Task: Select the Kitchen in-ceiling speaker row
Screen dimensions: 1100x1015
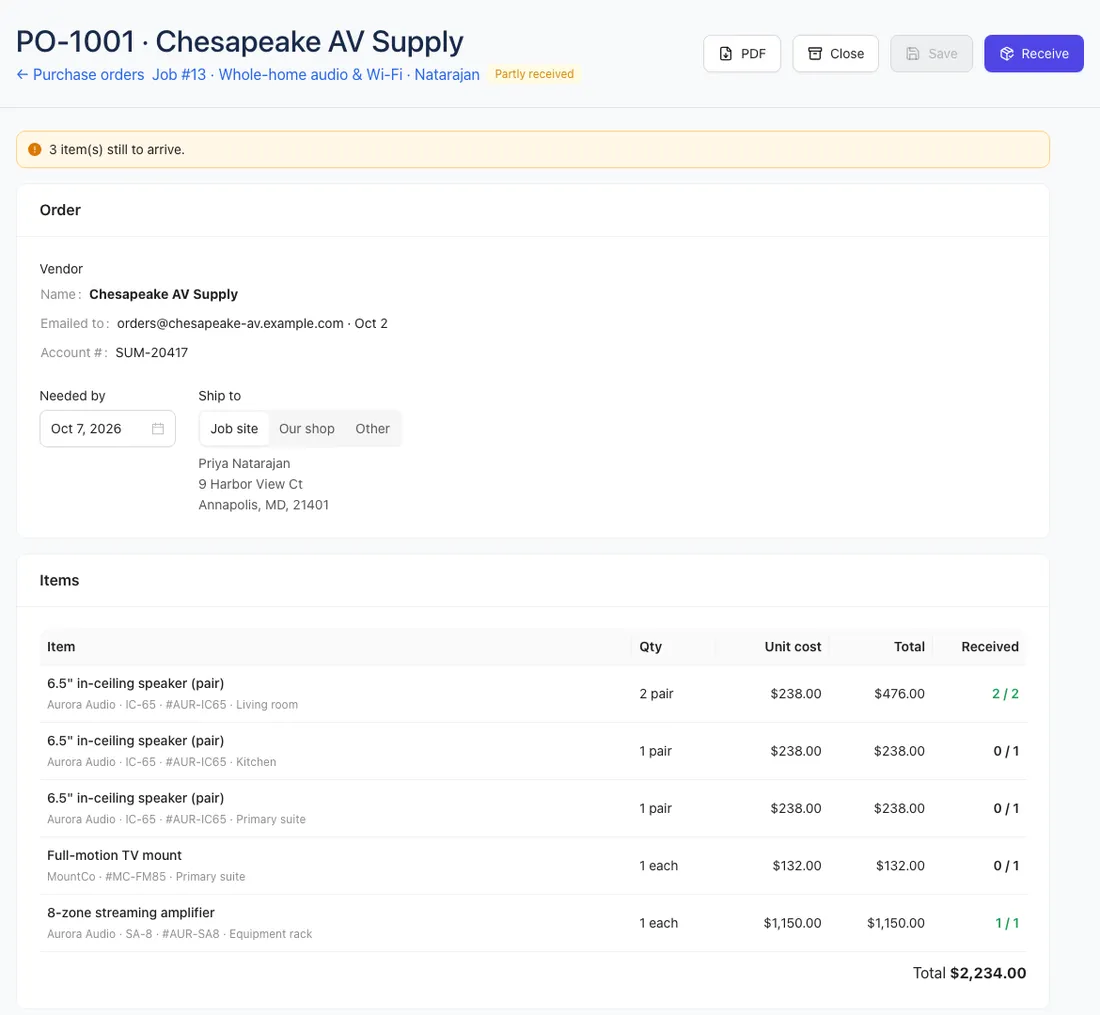Action: coord(532,751)
